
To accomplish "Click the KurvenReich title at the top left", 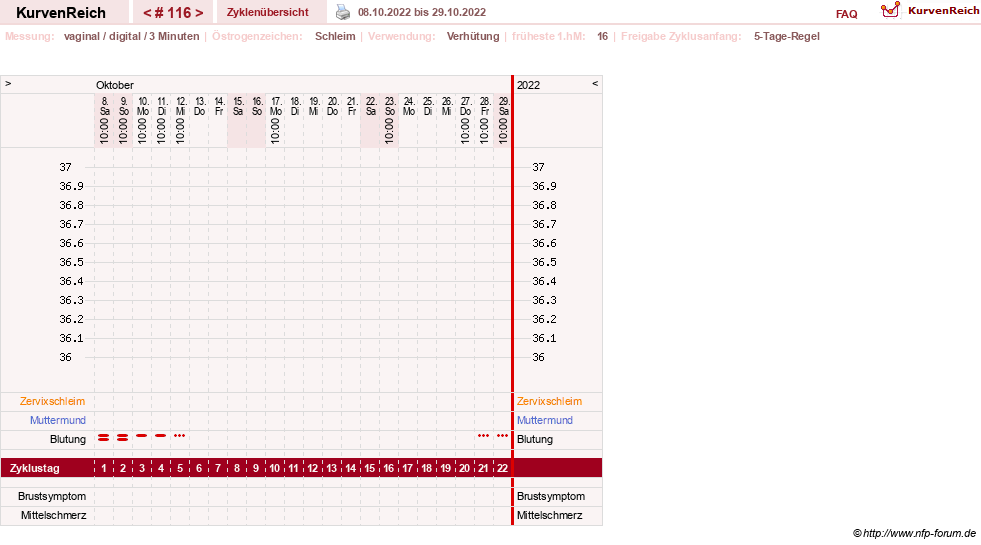I will pyautogui.click(x=61, y=13).
